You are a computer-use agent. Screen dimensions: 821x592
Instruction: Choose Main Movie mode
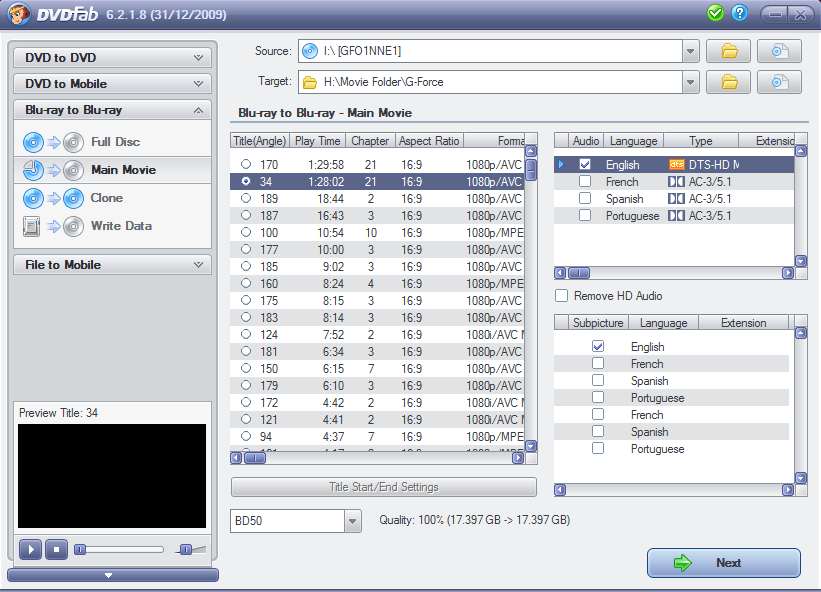coord(124,170)
